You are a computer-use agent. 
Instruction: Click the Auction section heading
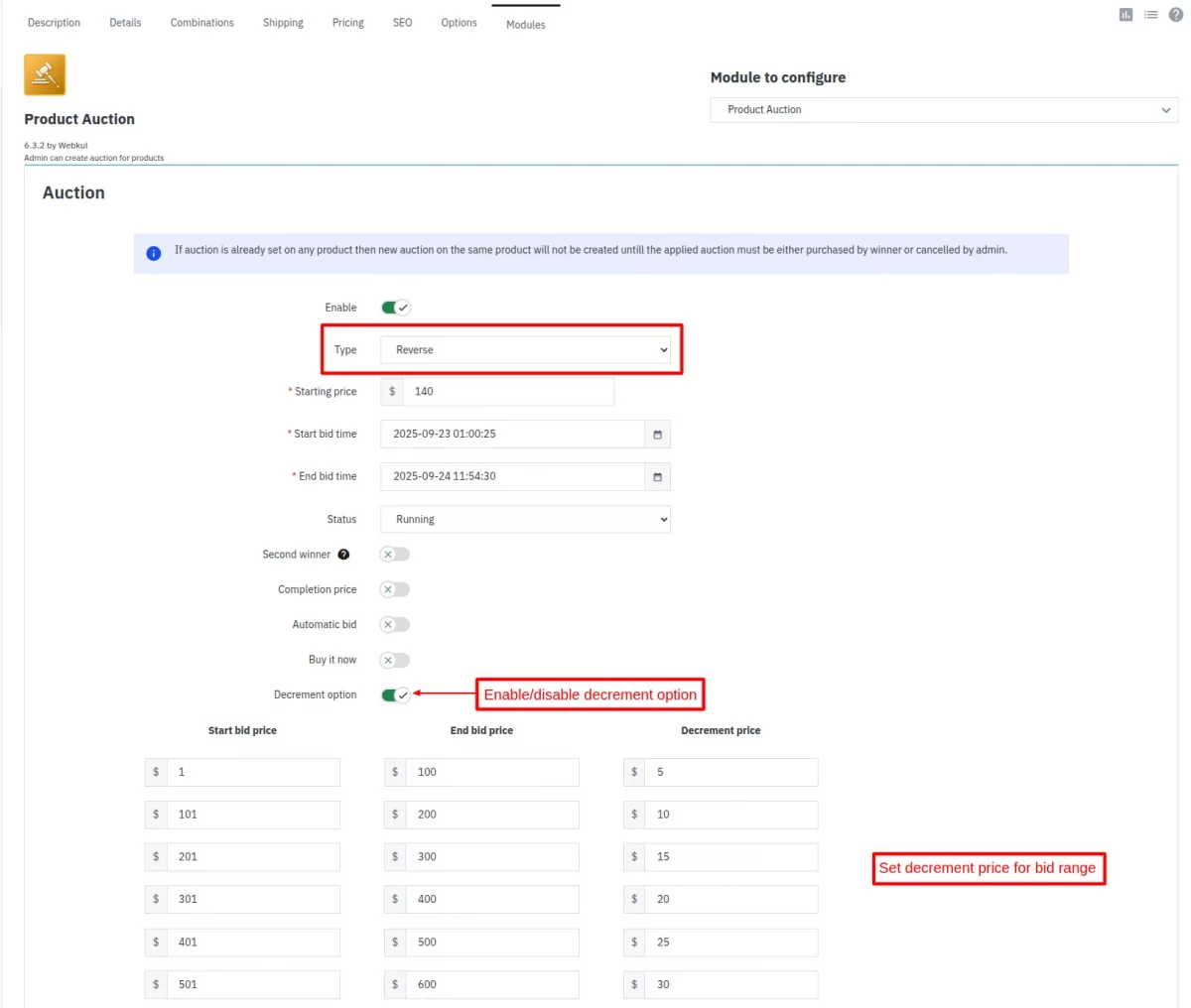click(x=73, y=193)
